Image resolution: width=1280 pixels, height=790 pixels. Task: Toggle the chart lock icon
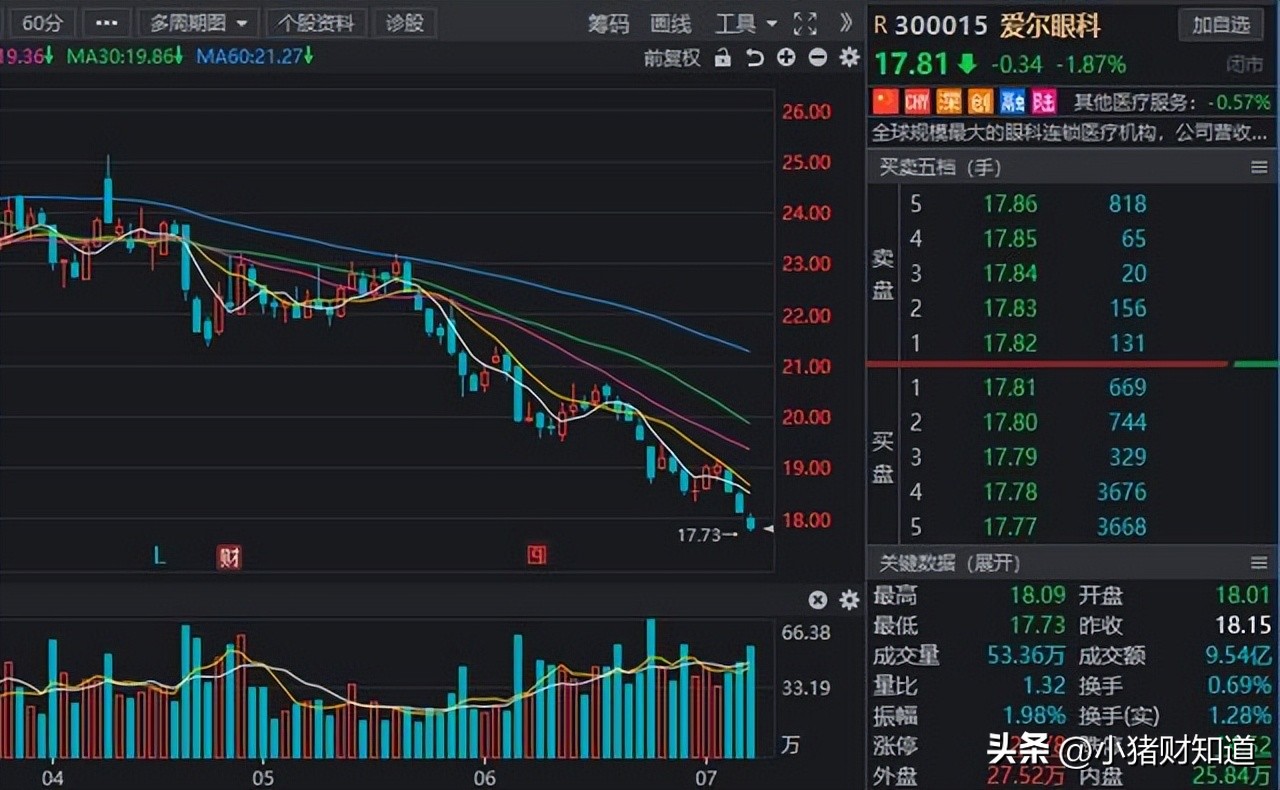(x=722, y=58)
